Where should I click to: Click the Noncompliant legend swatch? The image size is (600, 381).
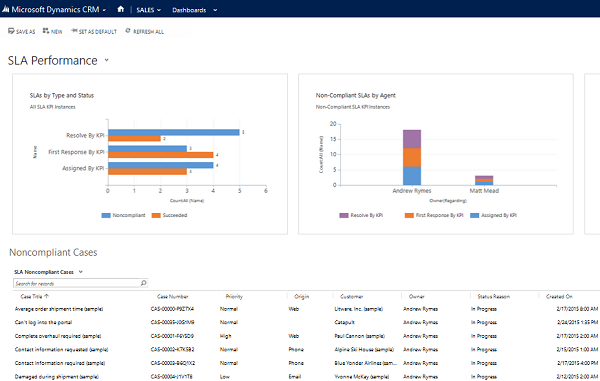(106, 215)
